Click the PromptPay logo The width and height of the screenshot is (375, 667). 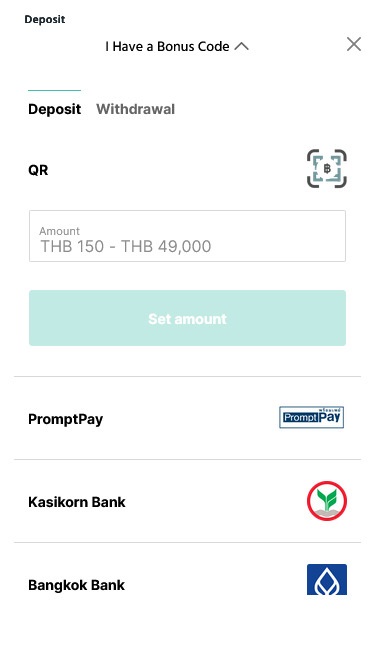(311, 417)
